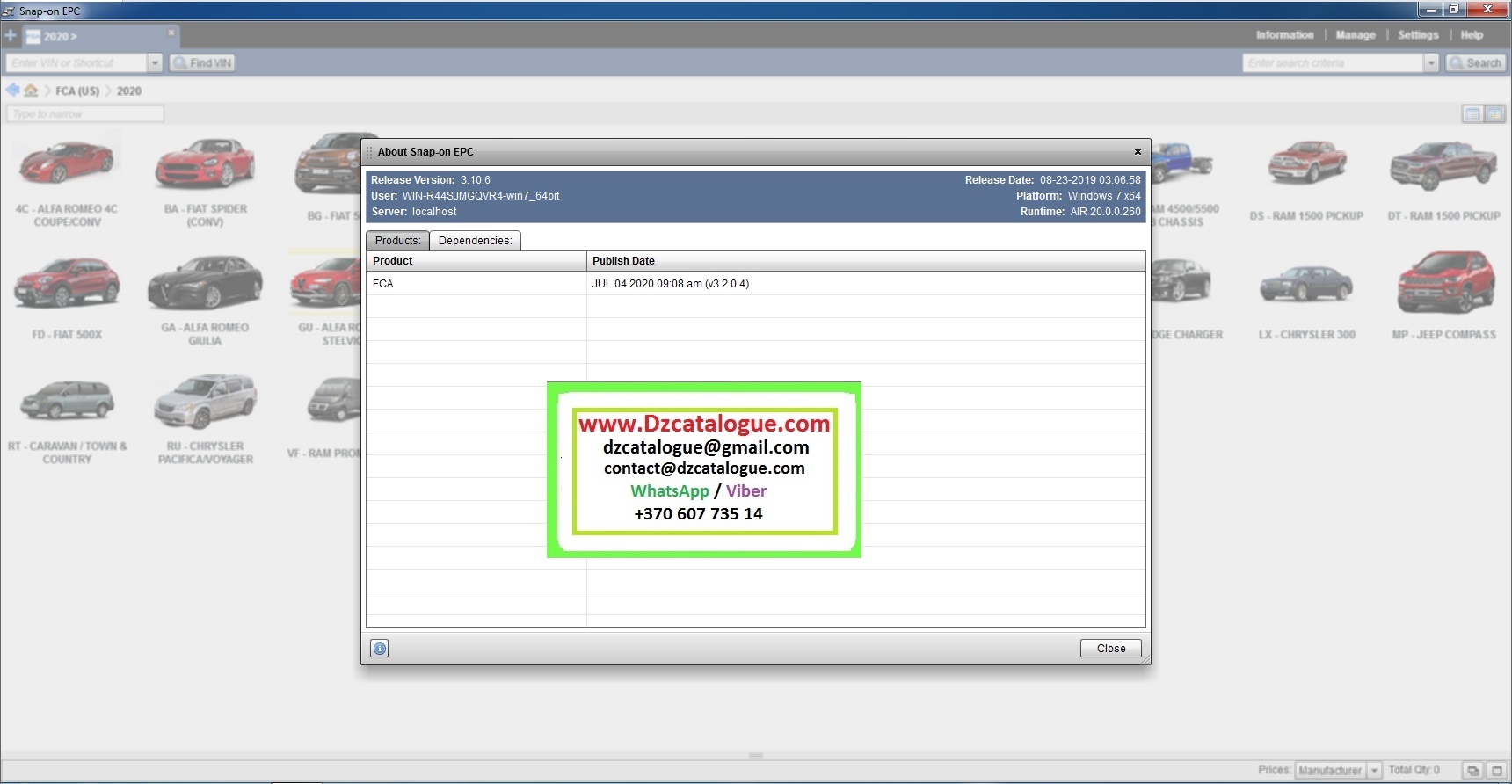The image size is (1512, 784).
Task: Expand the VIN shortcut dropdown arrow
Action: (156, 63)
